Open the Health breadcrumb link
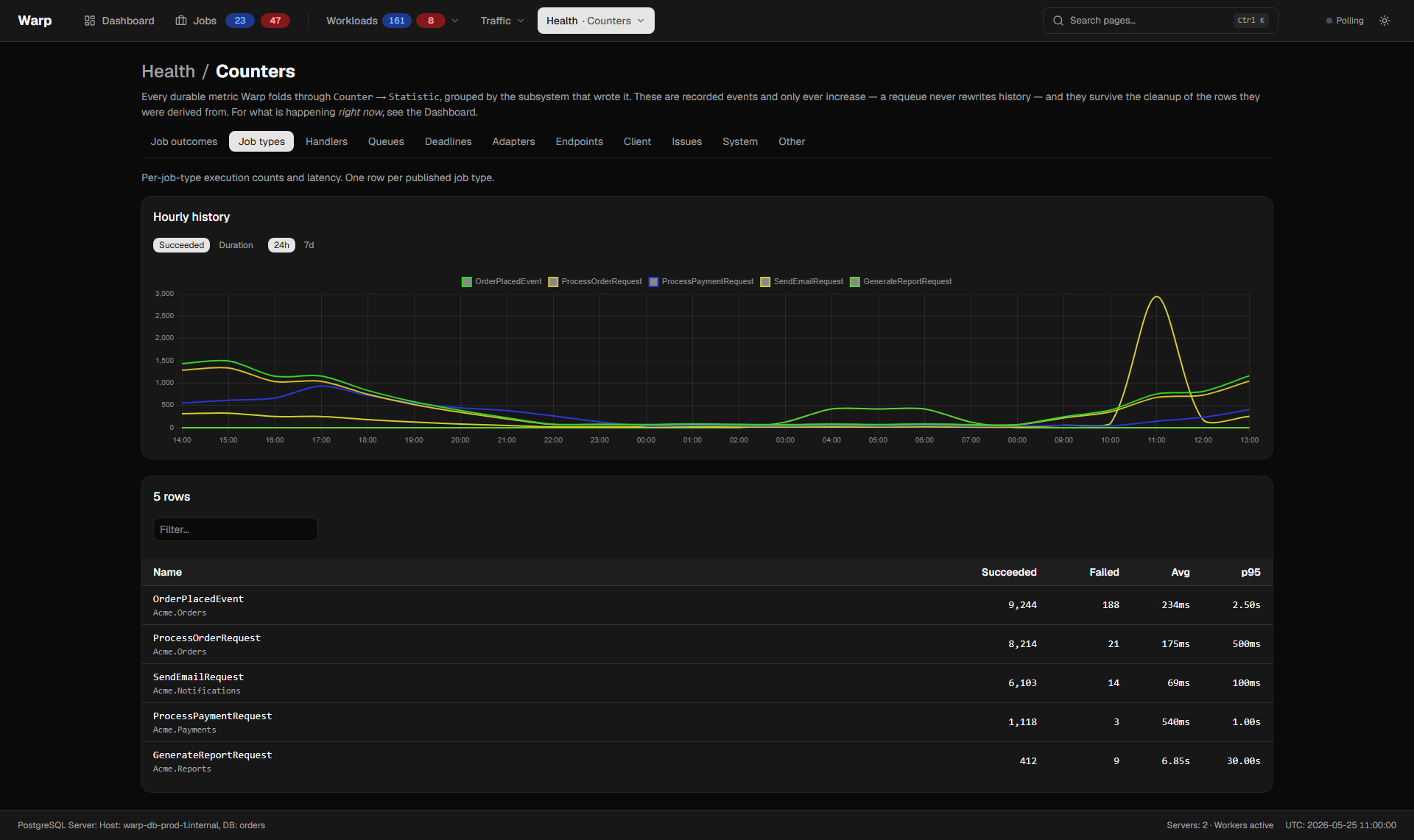Image resolution: width=1414 pixels, height=840 pixels. [169, 71]
